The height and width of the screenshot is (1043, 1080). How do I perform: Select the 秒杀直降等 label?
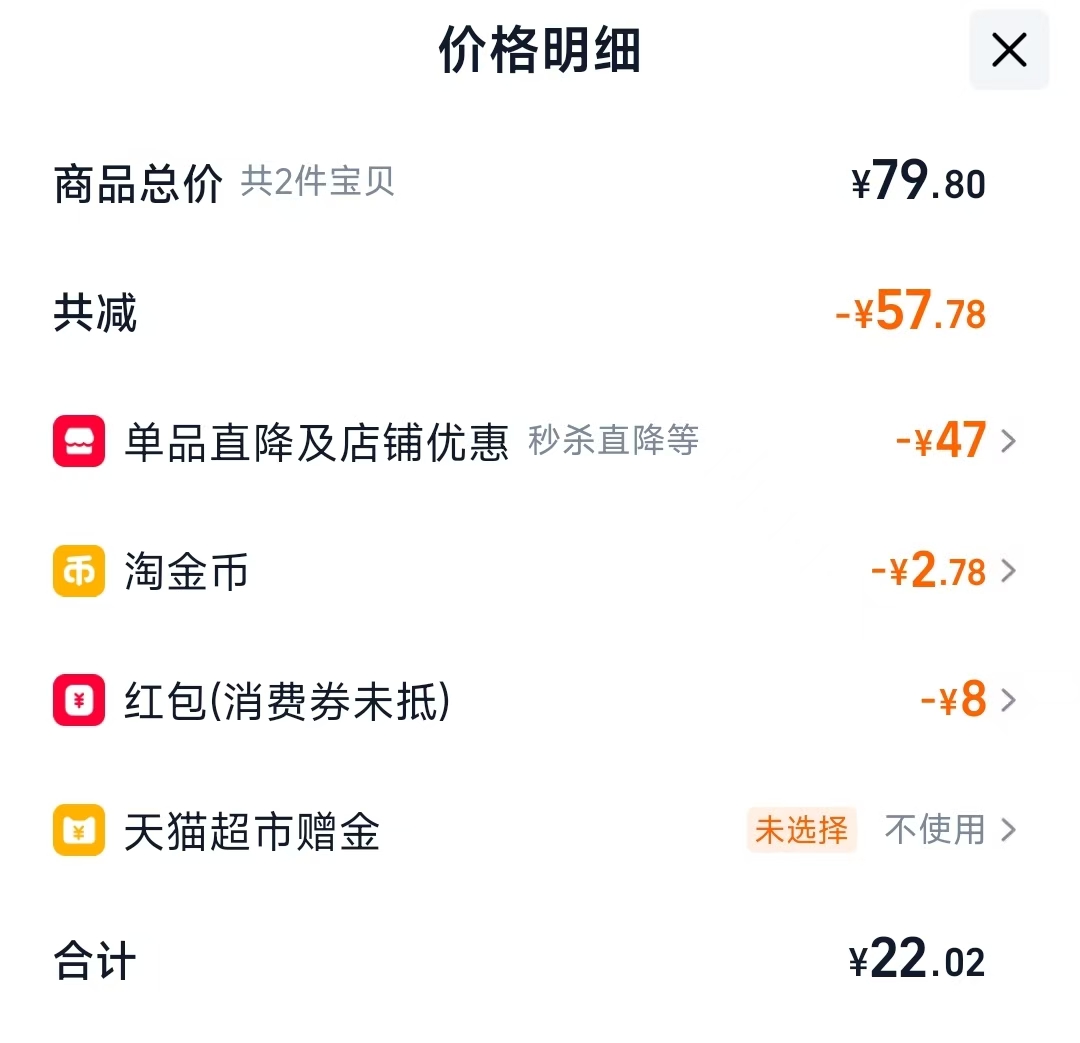click(x=612, y=441)
